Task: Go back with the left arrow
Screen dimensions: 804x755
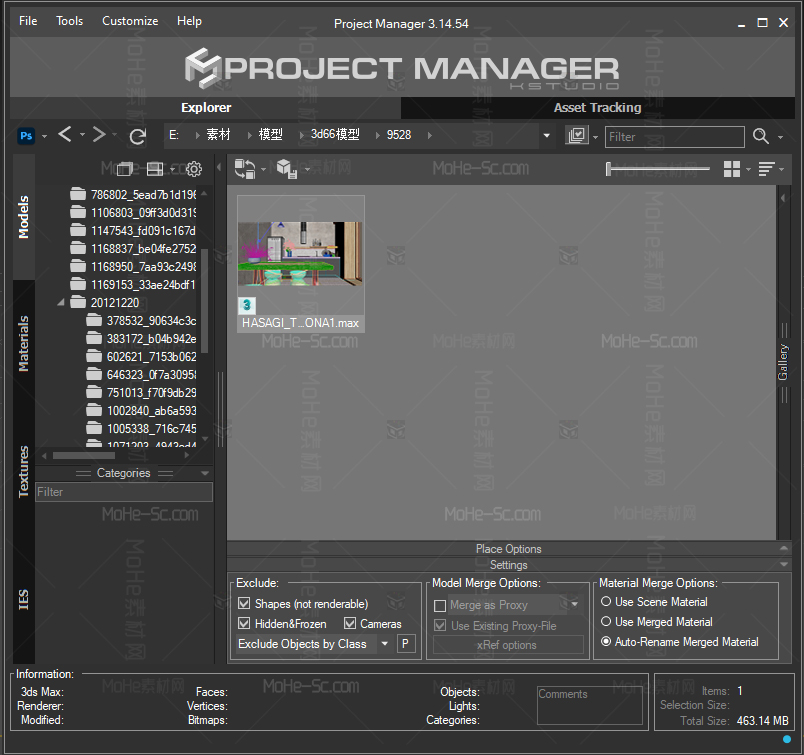Action: tap(65, 135)
